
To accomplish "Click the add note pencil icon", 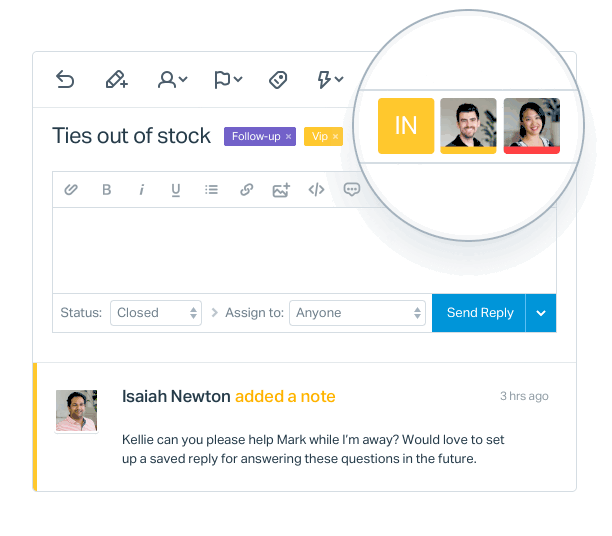I will click(x=117, y=79).
